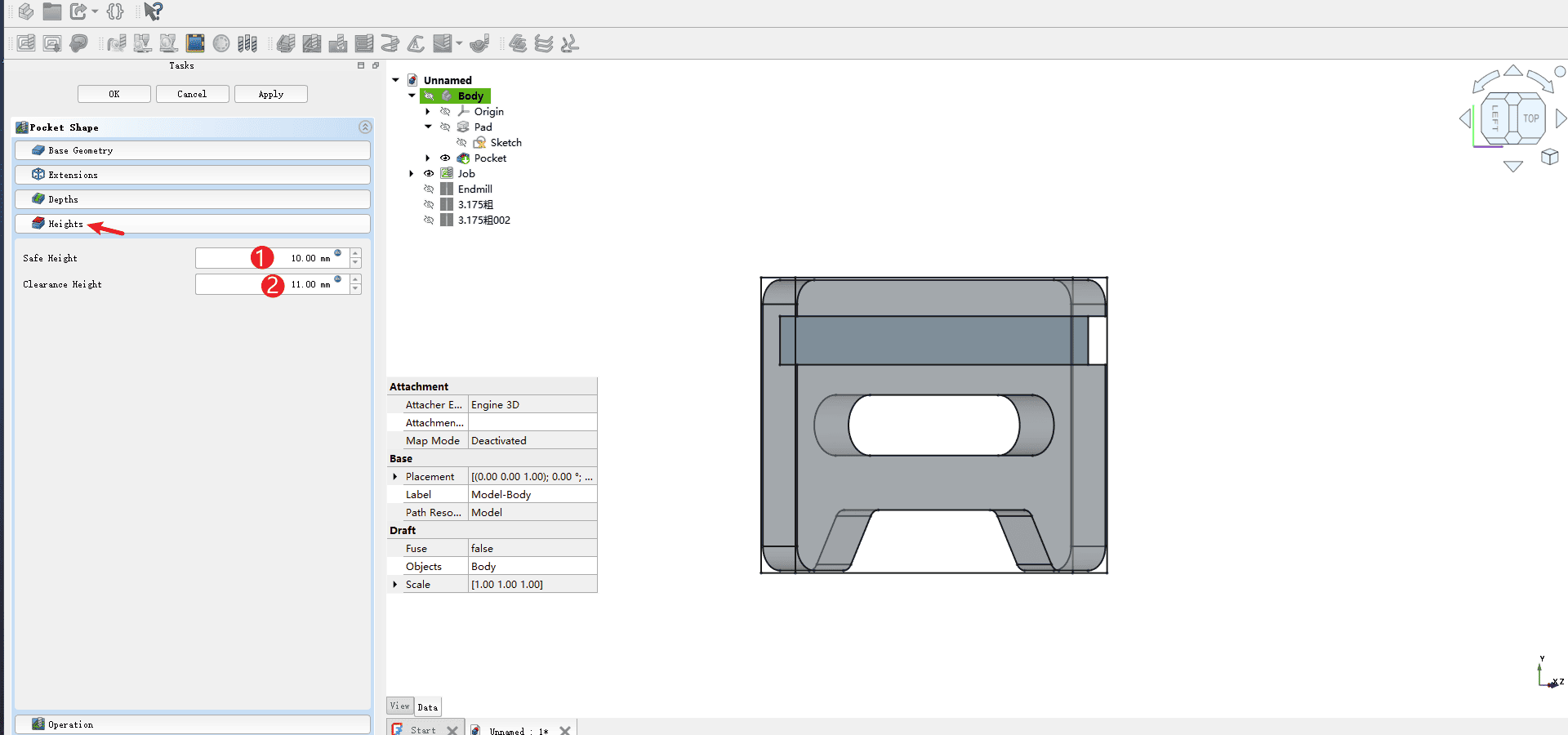Viewport: 1568px width, 735px height.
Task: Open the ToolBit Dock with three endmills
Action: (247, 43)
